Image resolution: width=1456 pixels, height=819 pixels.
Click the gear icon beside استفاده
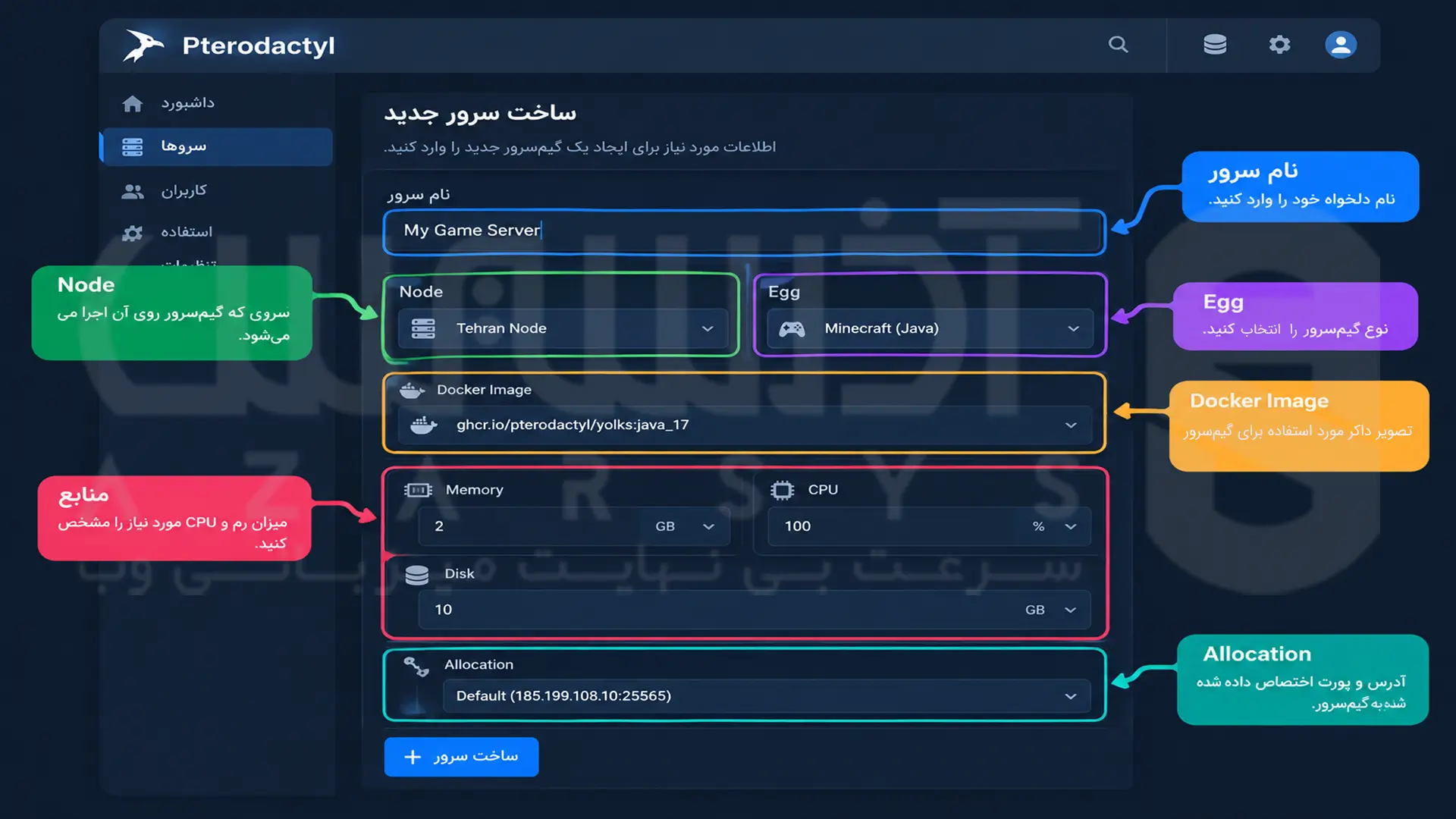click(133, 232)
